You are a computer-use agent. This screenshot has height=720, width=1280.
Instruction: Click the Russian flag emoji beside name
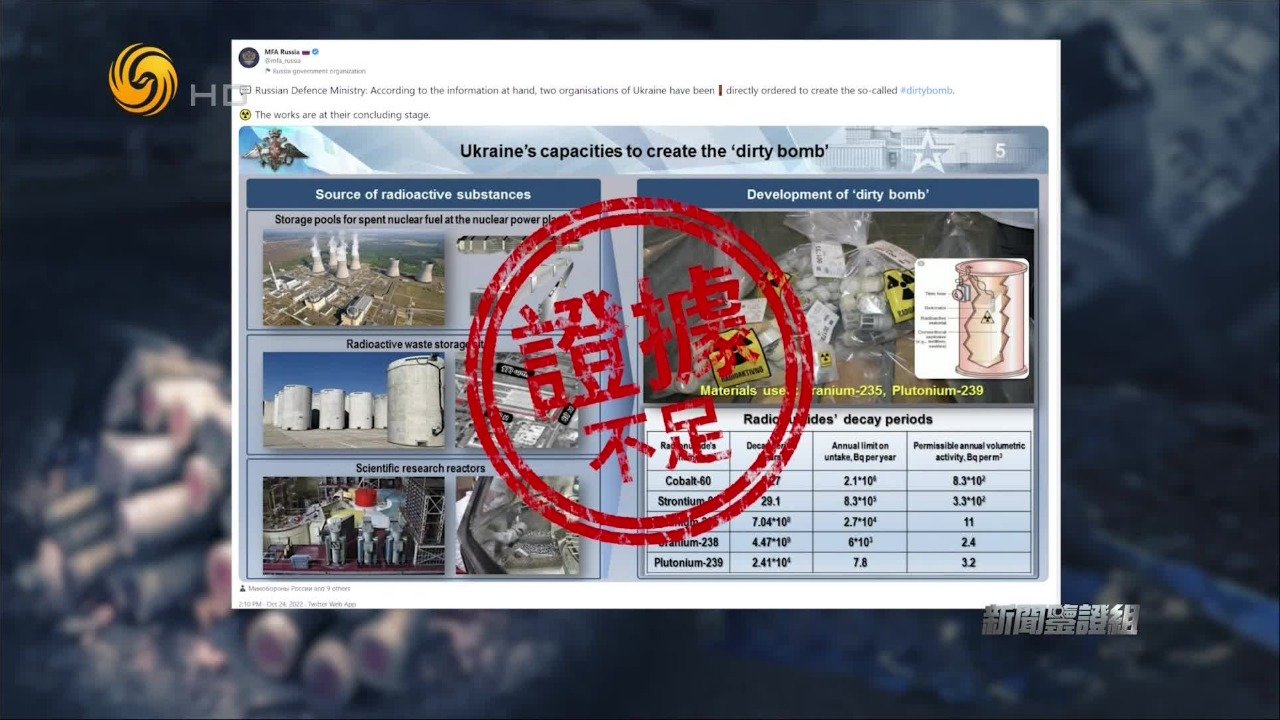click(305, 51)
